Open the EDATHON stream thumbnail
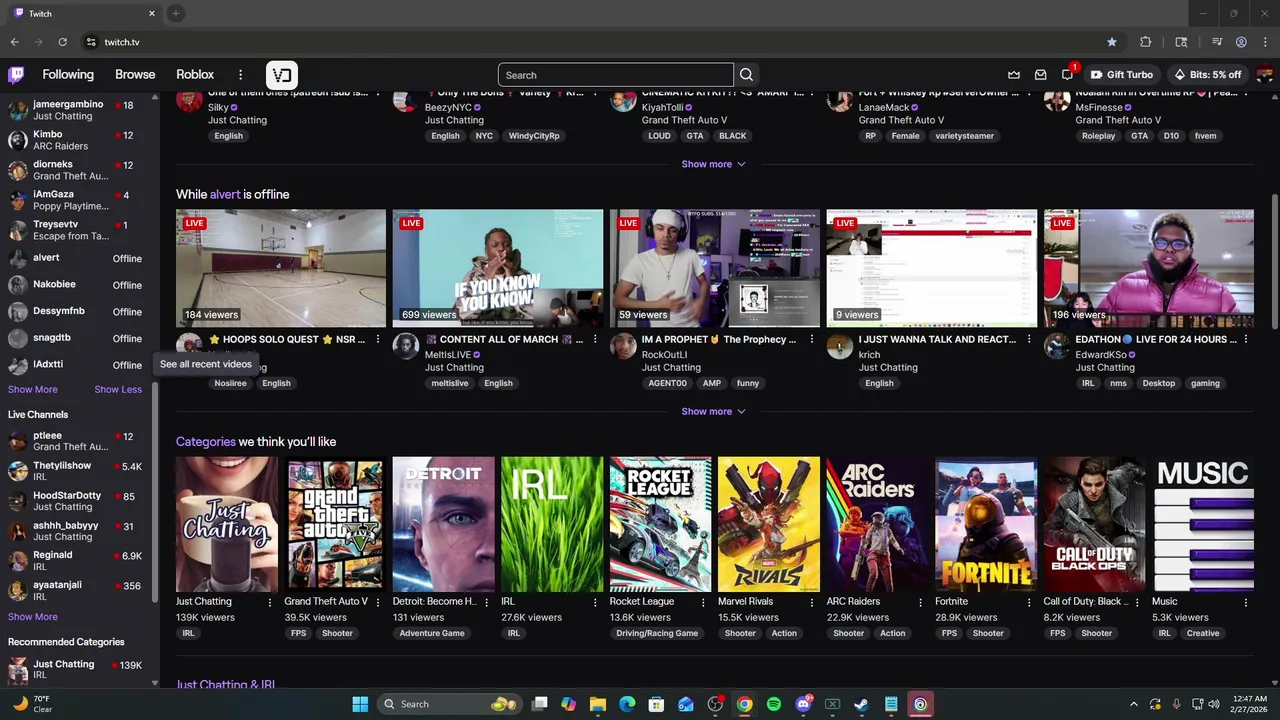The height and width of the screenshot is (720, 1280). (1148, 268)
